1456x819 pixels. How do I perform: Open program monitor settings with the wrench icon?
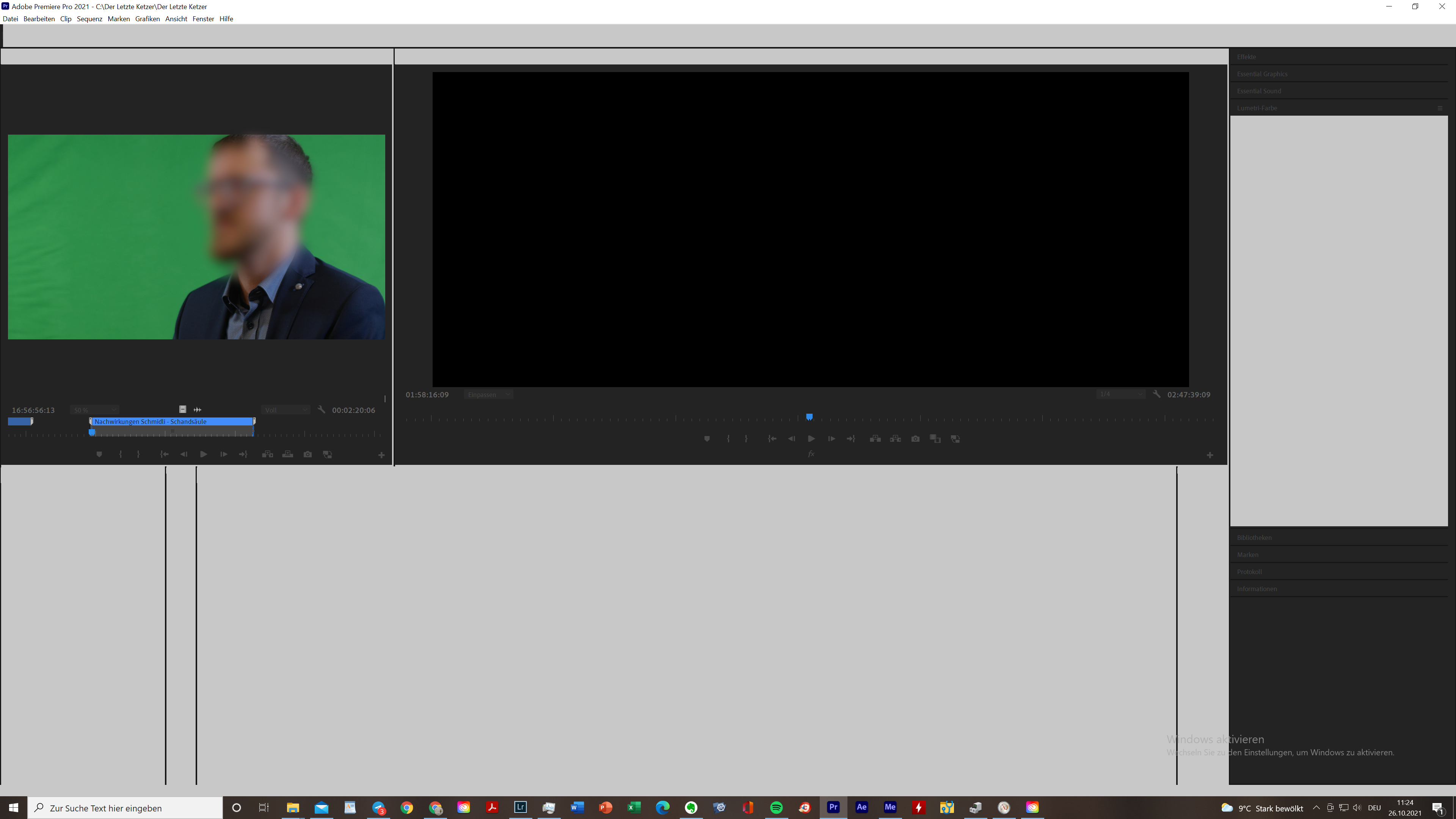(x=1157, y=394)
